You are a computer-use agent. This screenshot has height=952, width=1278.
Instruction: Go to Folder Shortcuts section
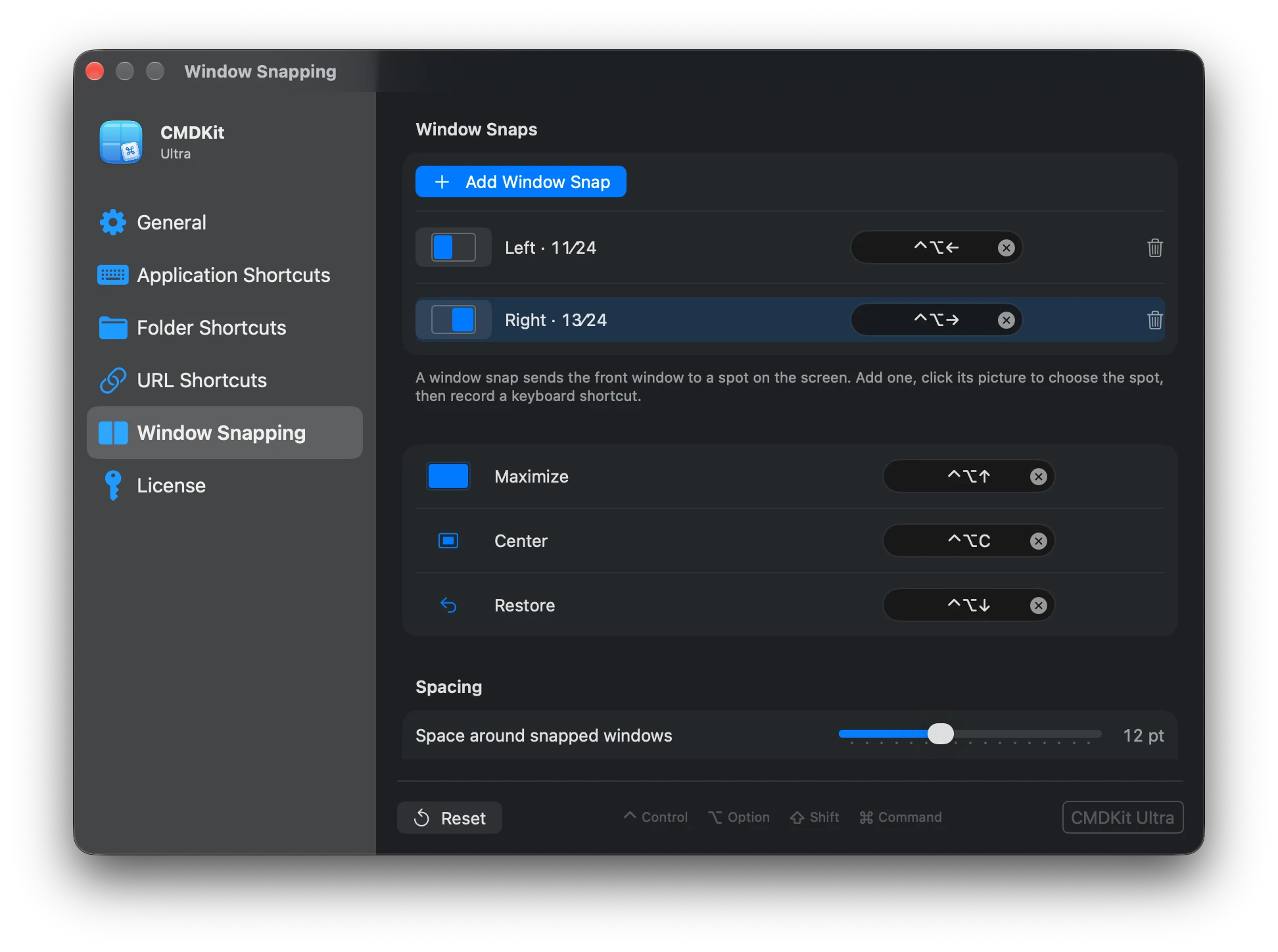click(224, 327)
